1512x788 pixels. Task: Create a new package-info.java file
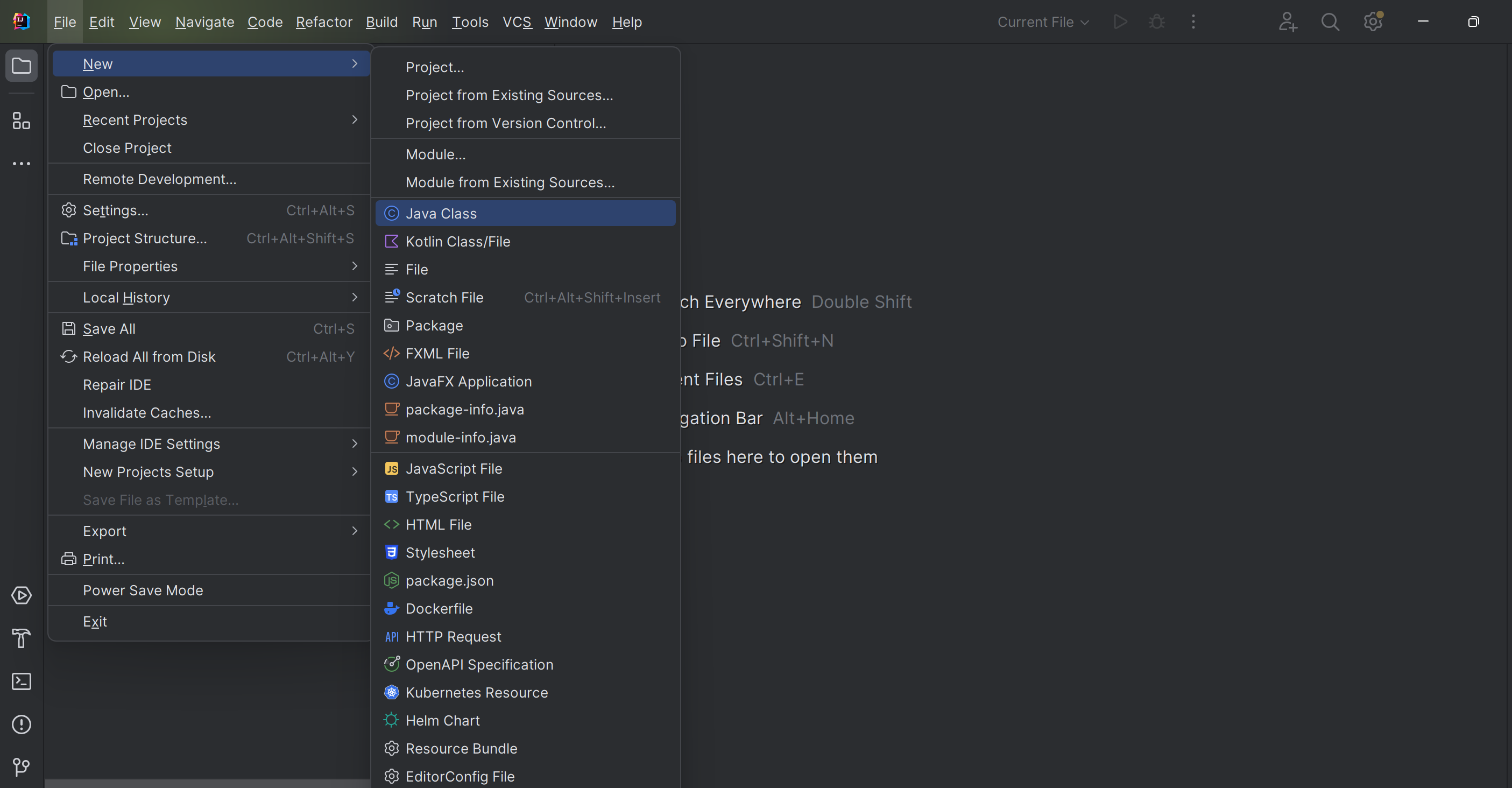click(x=525, y=409)
